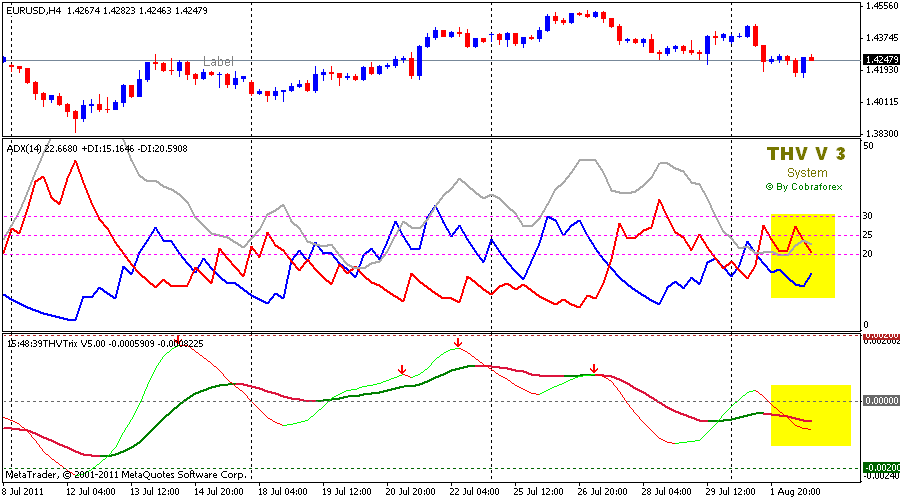Click the red arrow near 20 Jul 20:00 in Trix panel
Image resolution: width=900 pixels, height=500 pixels.
[402, 371]
